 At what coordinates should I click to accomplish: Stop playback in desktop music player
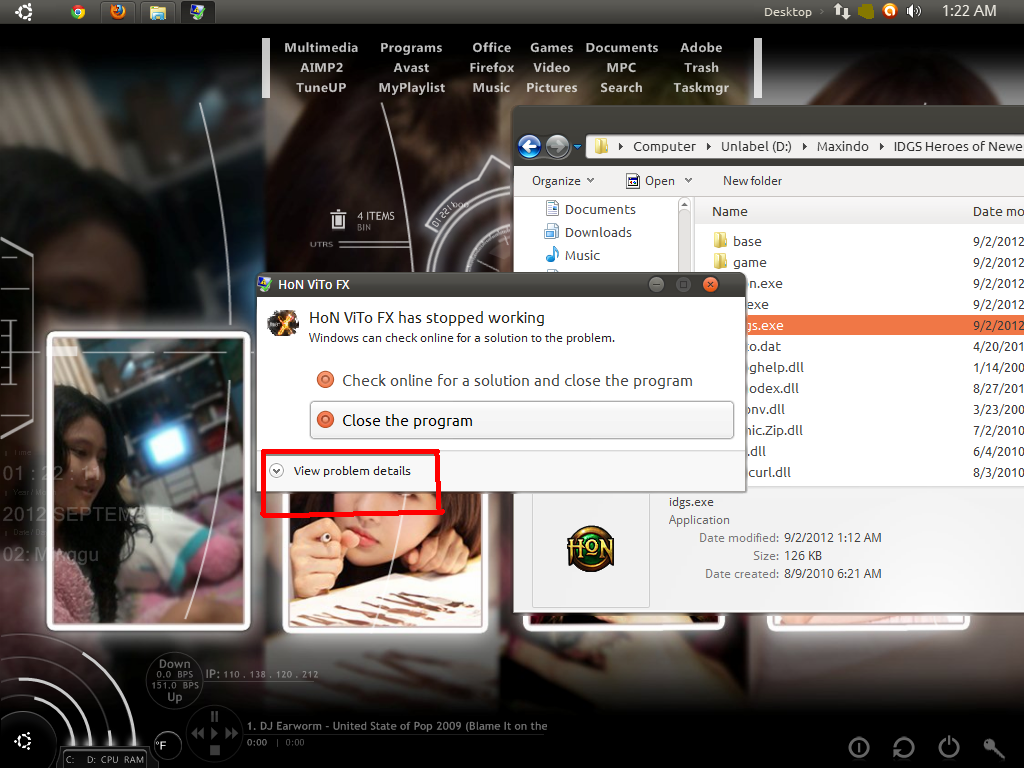[x=214, y=750]
